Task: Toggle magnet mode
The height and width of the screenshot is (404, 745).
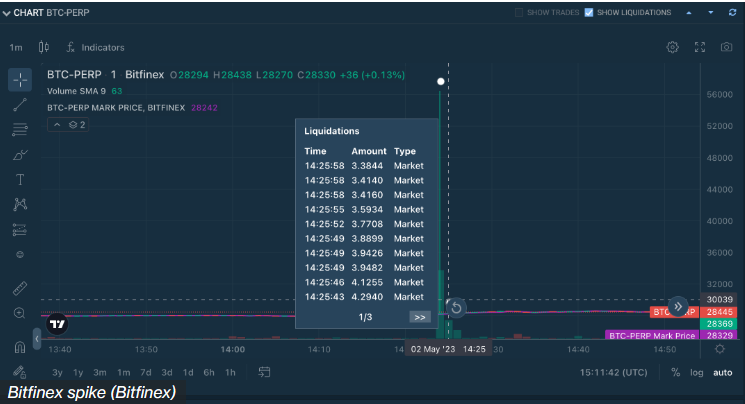Action: [20, 347]
